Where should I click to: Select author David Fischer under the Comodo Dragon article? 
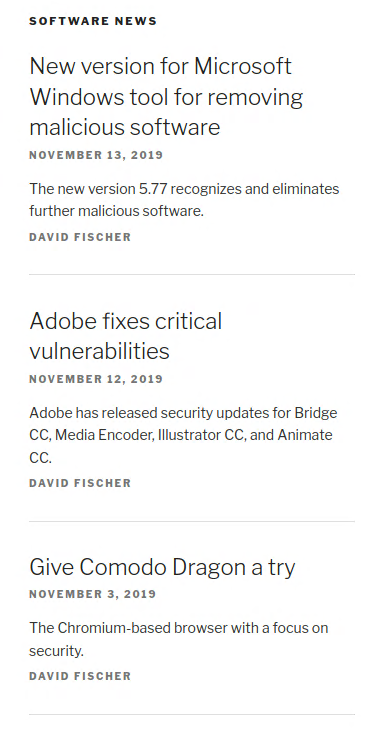80,676
